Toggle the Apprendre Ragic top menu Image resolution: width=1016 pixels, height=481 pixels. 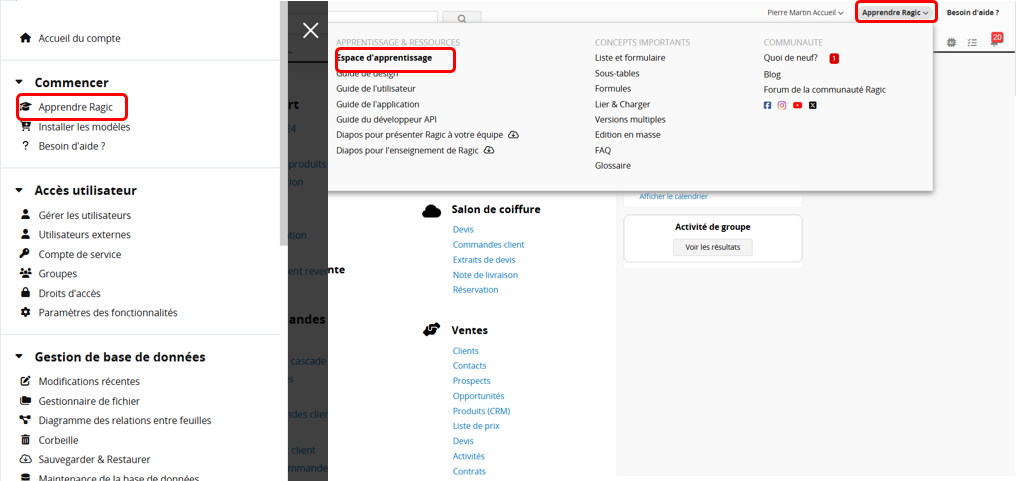click(896, 13)
